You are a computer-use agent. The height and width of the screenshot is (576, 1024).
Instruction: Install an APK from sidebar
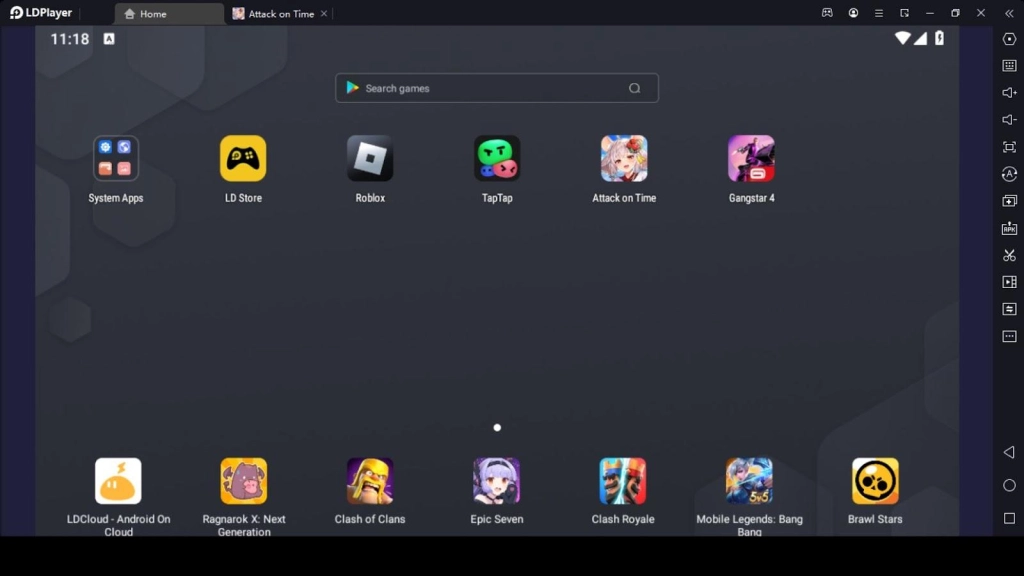(1009, 228)
